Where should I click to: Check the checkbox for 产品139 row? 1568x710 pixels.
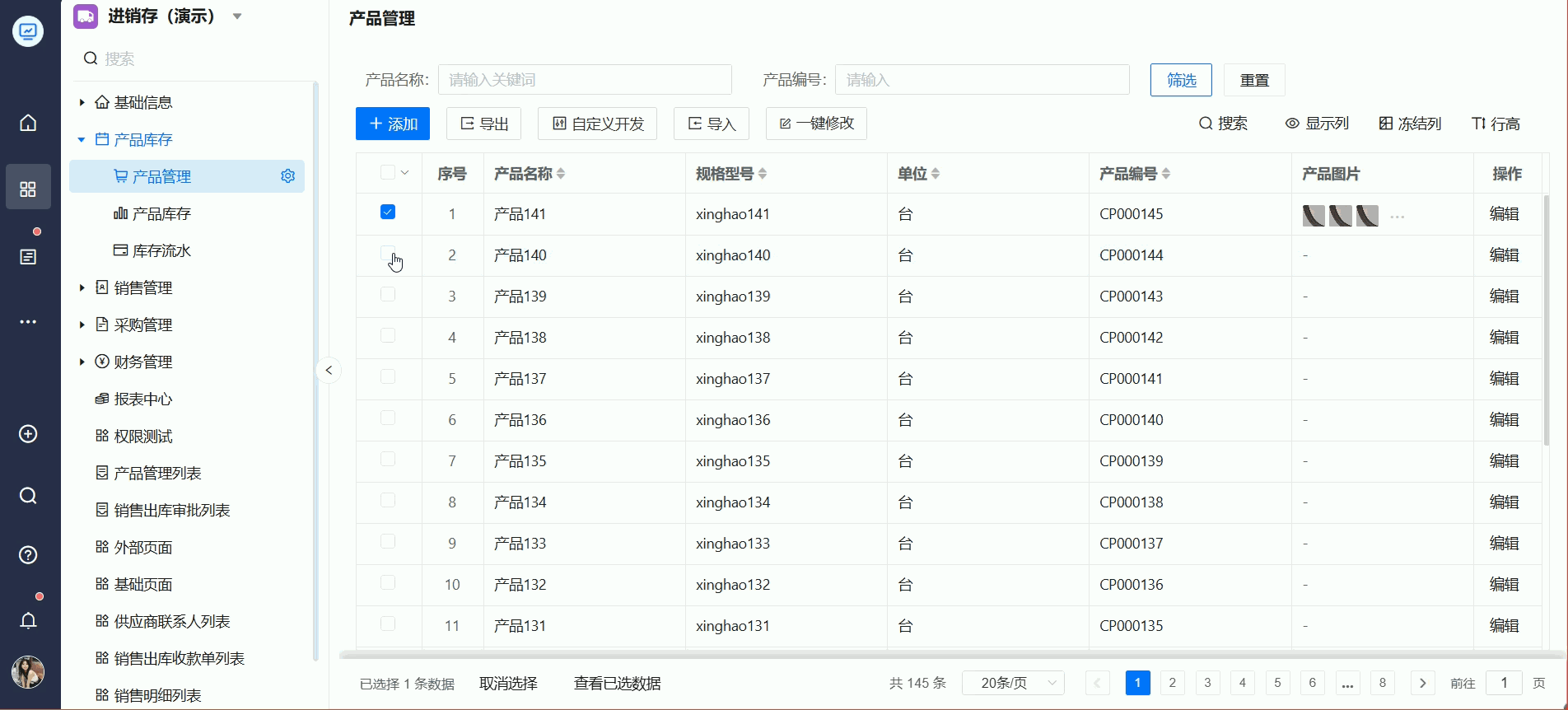[x=388, y=294]
